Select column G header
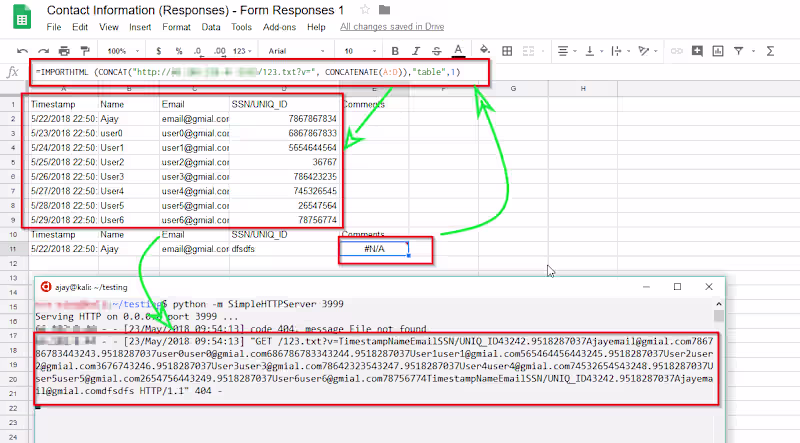 513,88
